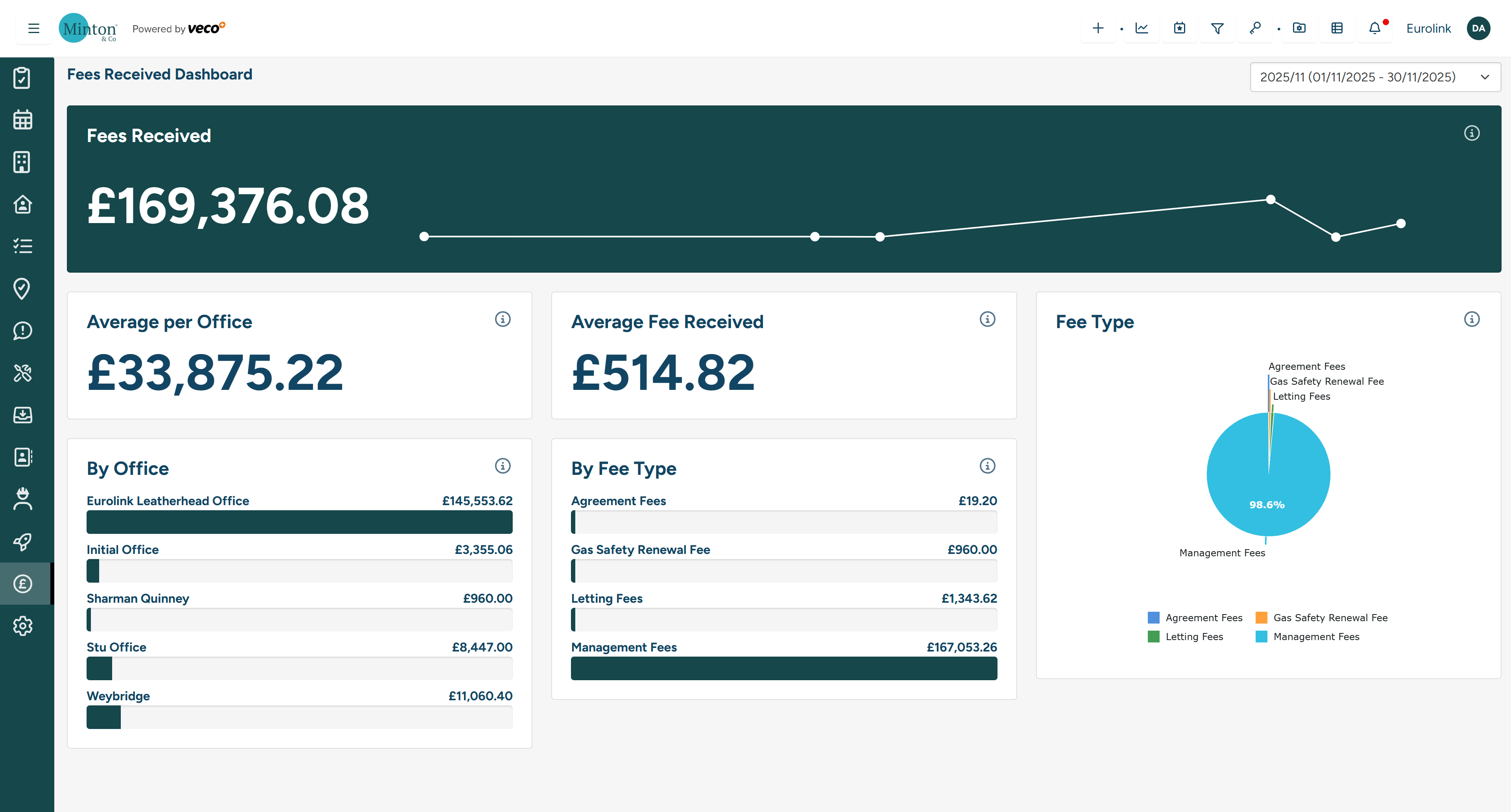
Task: Open the building properties sidebar item
Action: [22, 162]
